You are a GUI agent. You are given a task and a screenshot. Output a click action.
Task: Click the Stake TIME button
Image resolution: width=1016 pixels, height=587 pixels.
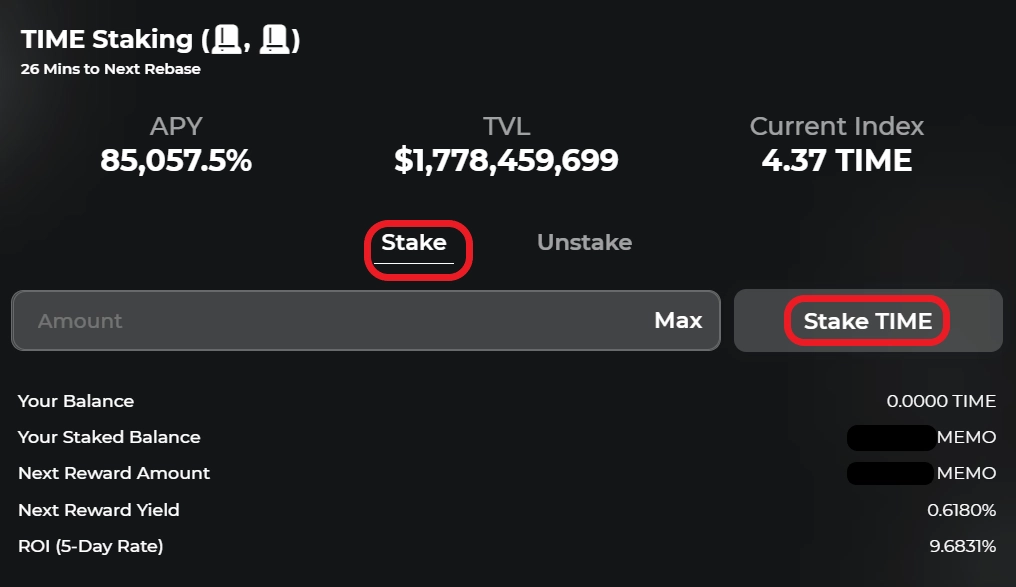pyautogui.click(x=867, y=321)
